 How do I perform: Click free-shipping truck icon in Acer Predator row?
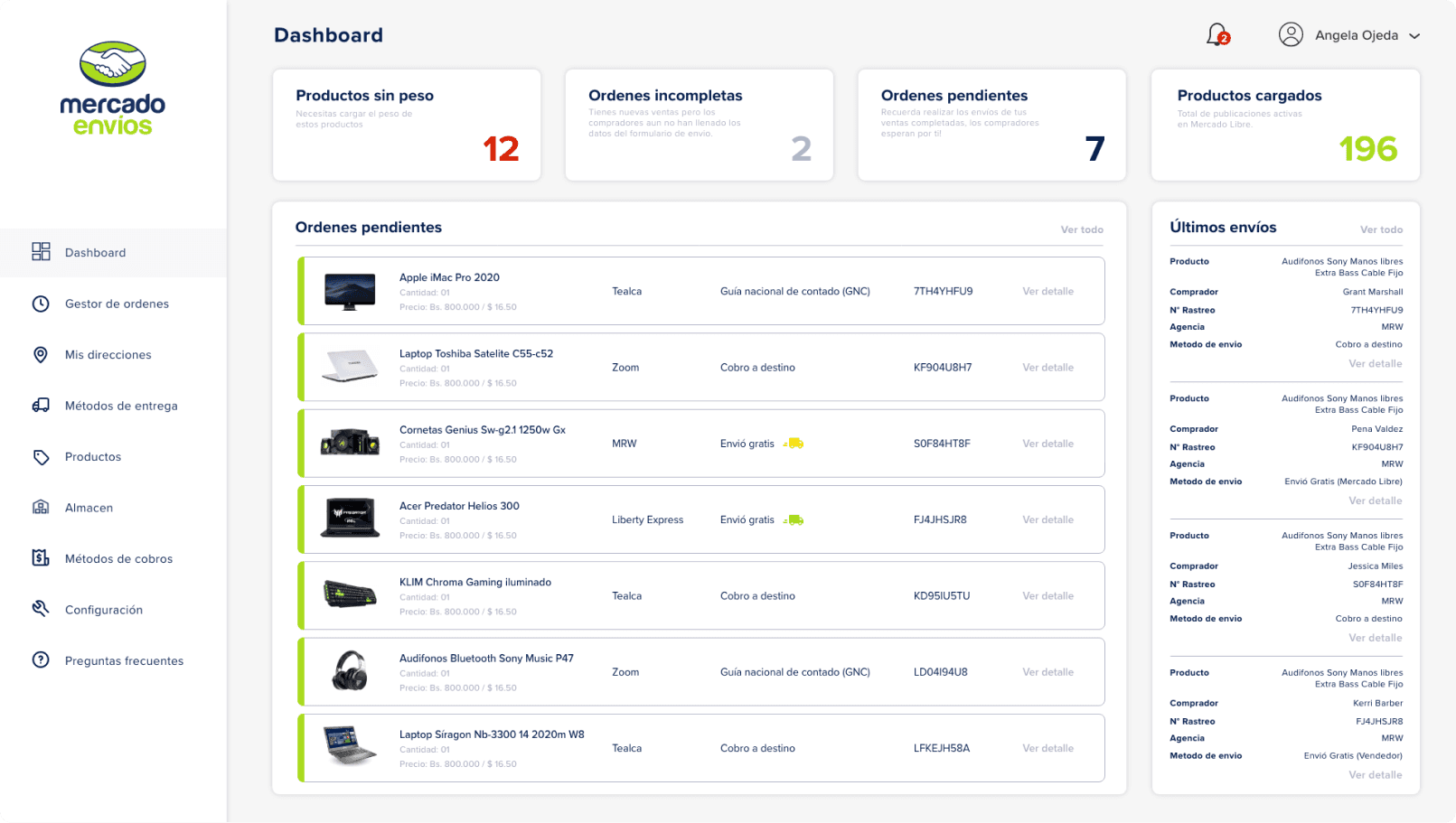(794, 519)
